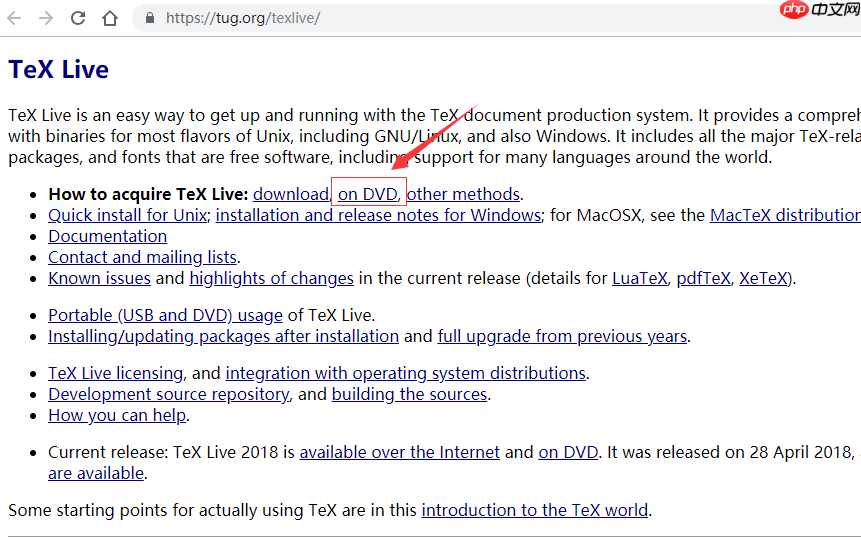This screenshot has height=537, width=861.
Task: Open "available over the Internet" link
Action: click(399, 452)
